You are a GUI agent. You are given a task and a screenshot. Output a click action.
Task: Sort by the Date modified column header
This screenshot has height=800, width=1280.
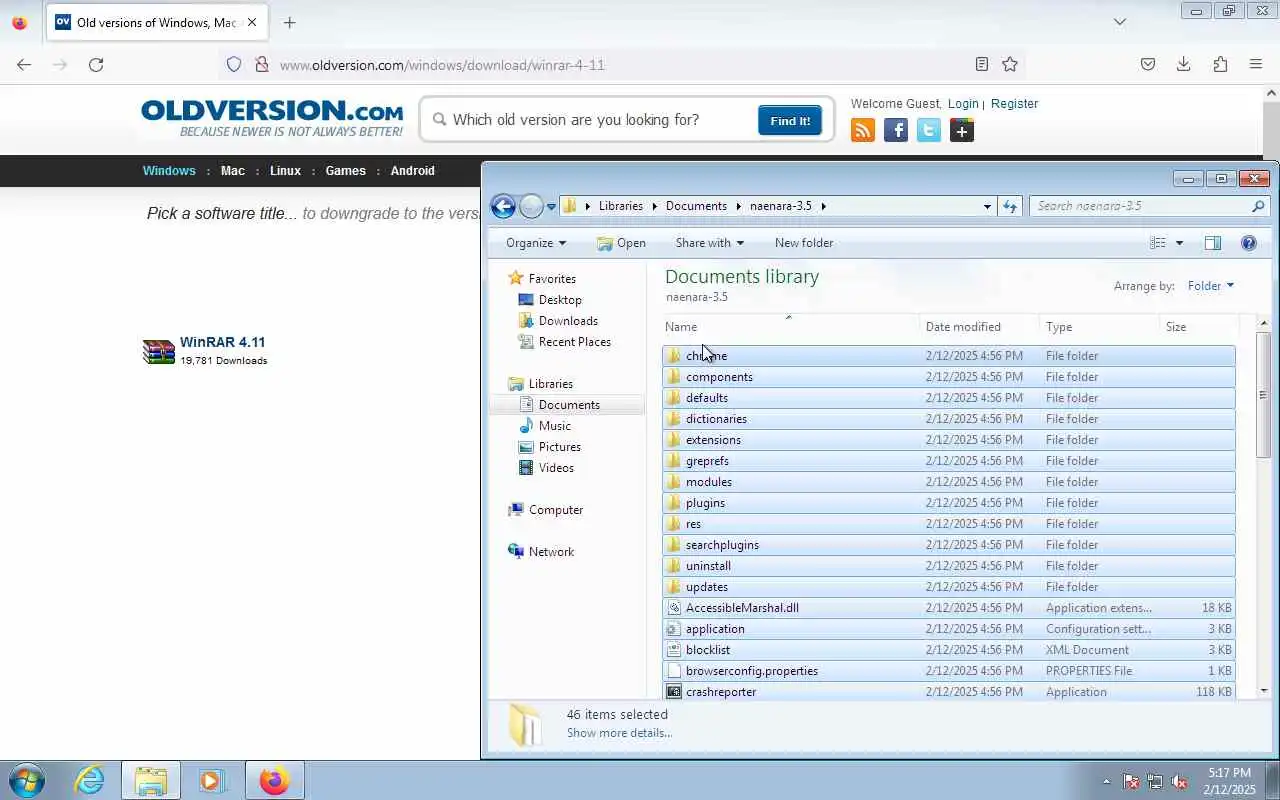[979, 327]
